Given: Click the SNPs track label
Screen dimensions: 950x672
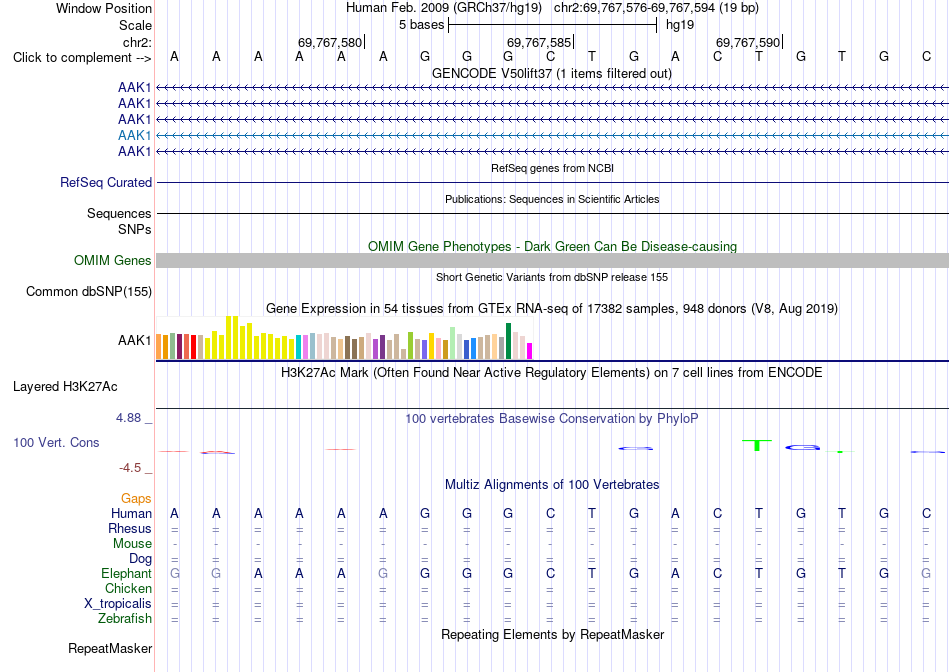Looking at the screenshot, I should coord(135,229).
